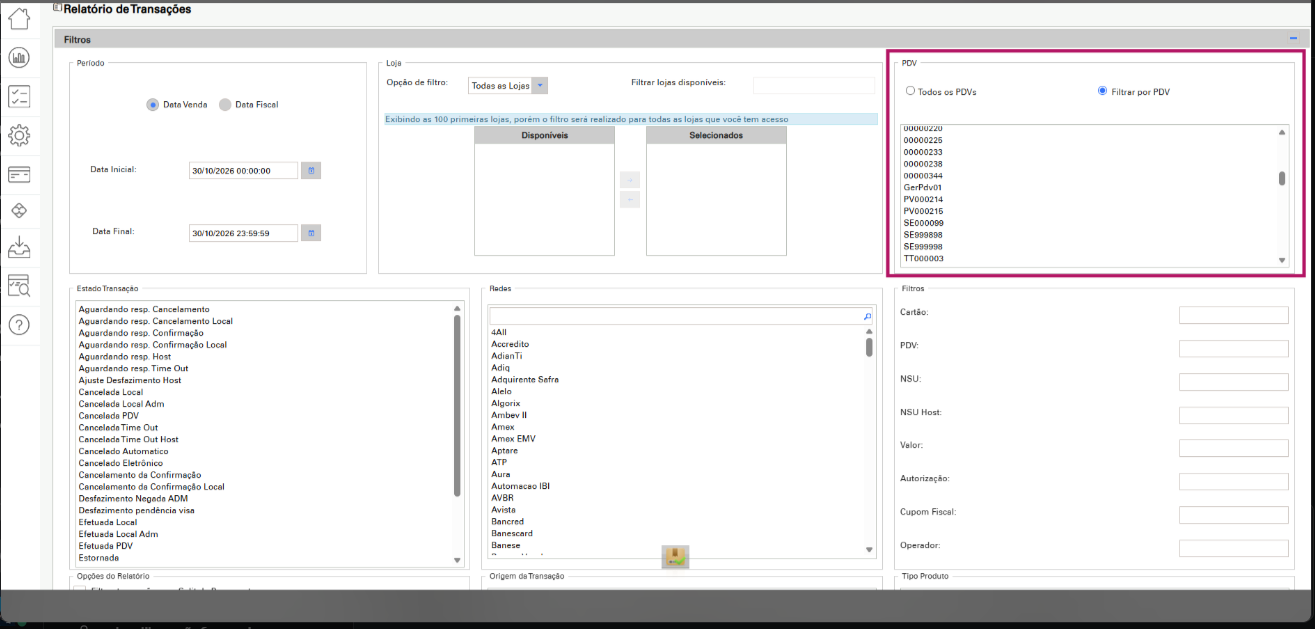Open the download tray sidebar icon
This screenshot has height=629, width=1315.
click(x=19, y=247)
